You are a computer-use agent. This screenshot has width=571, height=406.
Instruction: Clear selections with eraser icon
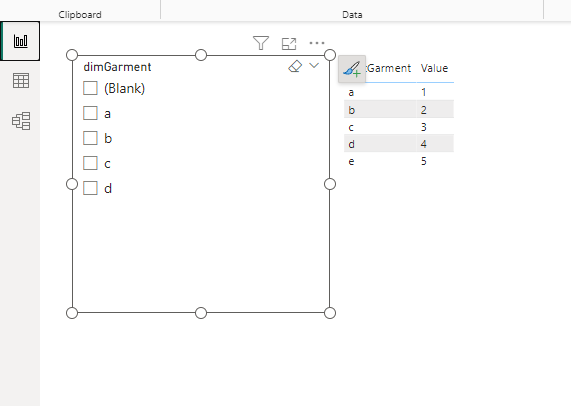click(295, 66)
